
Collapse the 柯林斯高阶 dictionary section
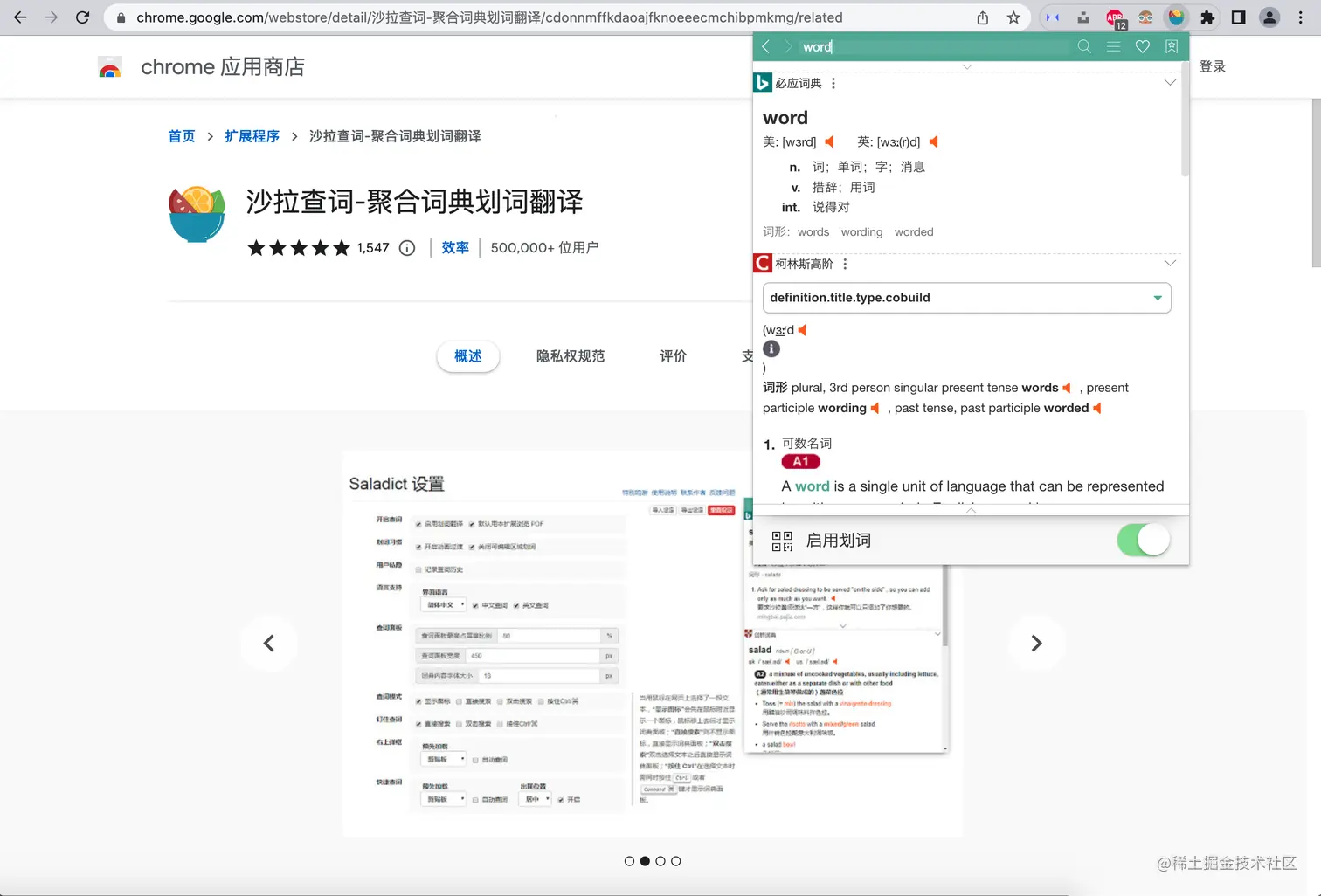[1170, 264]
